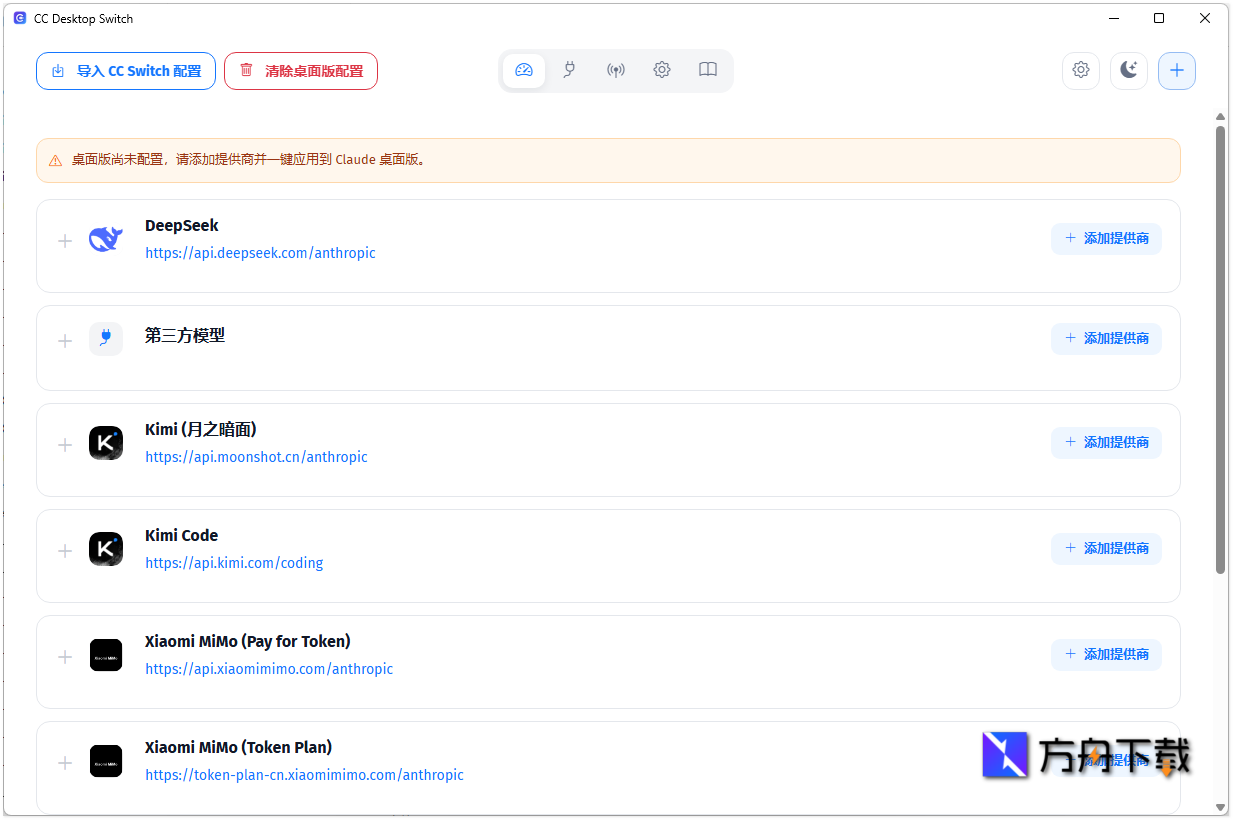
Task: Click the CC Desktop Switch title bar icon
Action: [x=20, y=18]
